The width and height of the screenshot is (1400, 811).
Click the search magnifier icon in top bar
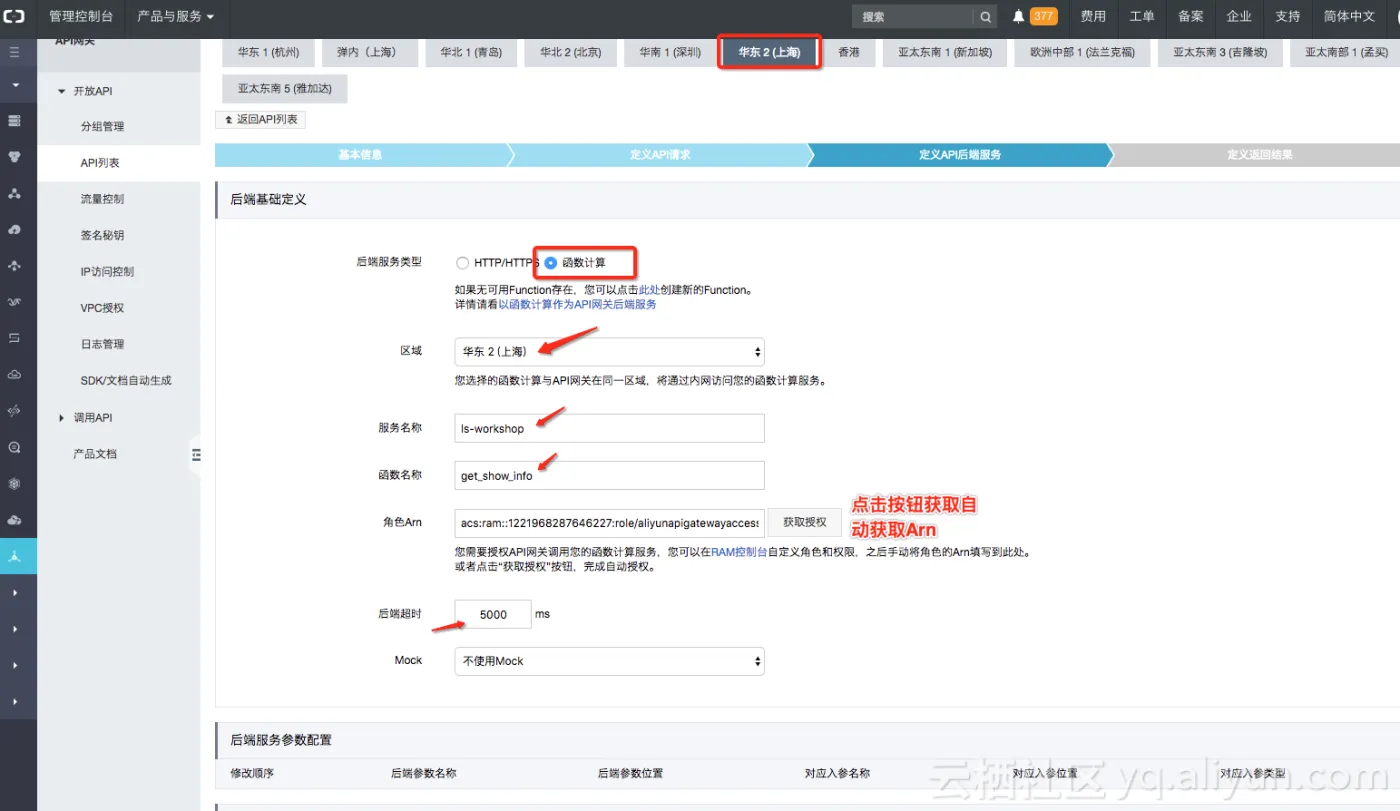pyautogui.click(x=985, y=17)
